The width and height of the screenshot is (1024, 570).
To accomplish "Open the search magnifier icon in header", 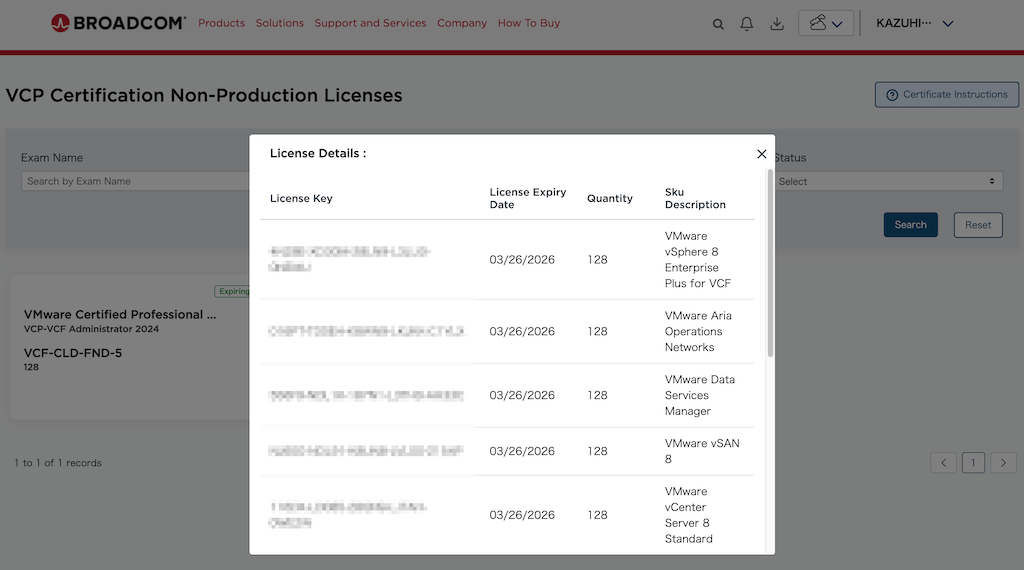I will coord(718,24).
